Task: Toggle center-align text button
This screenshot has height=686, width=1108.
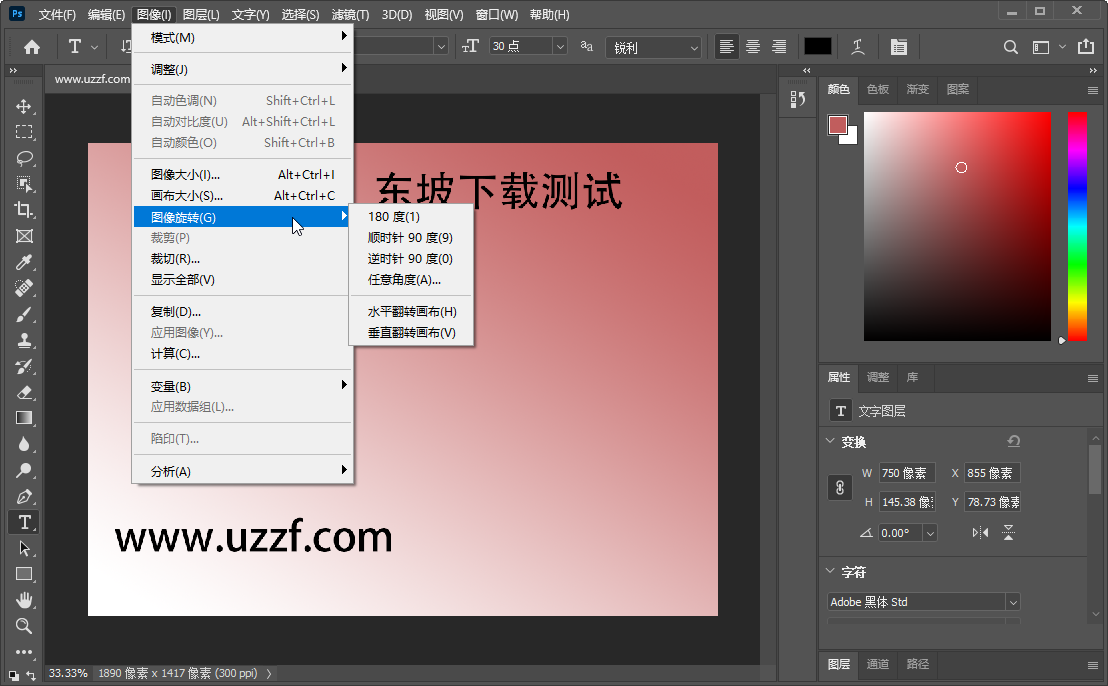Action: coord(753,47)
